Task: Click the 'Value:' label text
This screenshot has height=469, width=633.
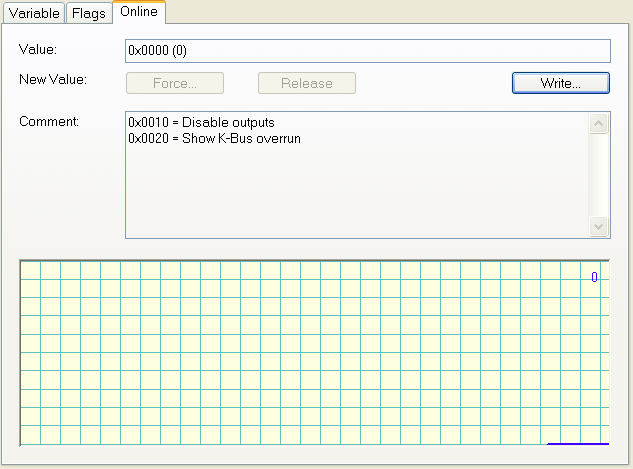Action: click(x=38, y=49)
